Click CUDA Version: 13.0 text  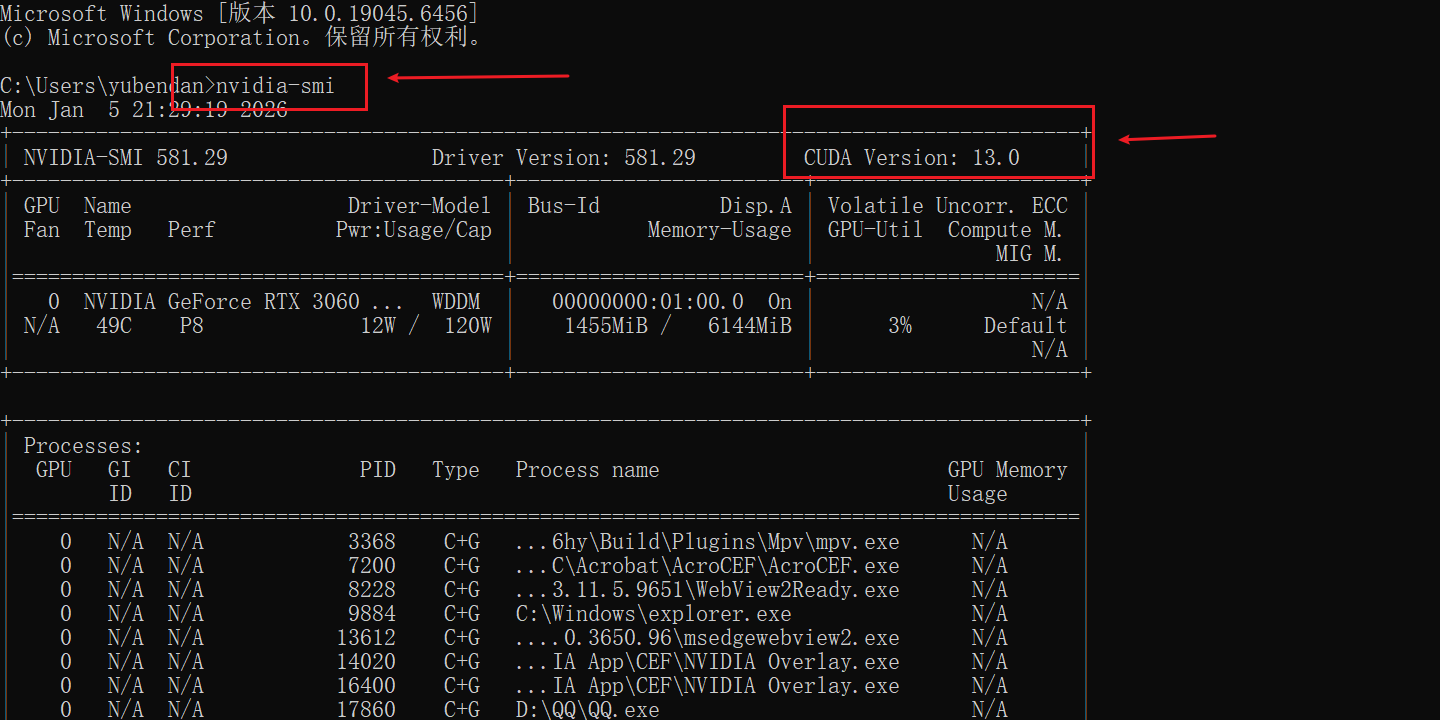click(911, 158)
